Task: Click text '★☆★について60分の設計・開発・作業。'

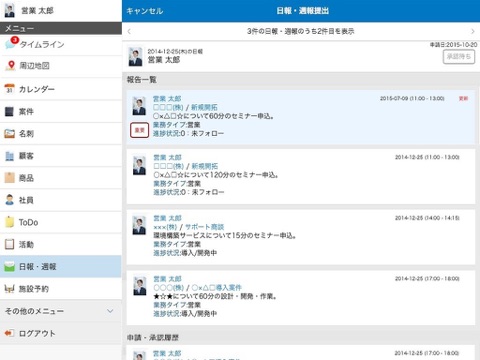Action: [215, 296]
